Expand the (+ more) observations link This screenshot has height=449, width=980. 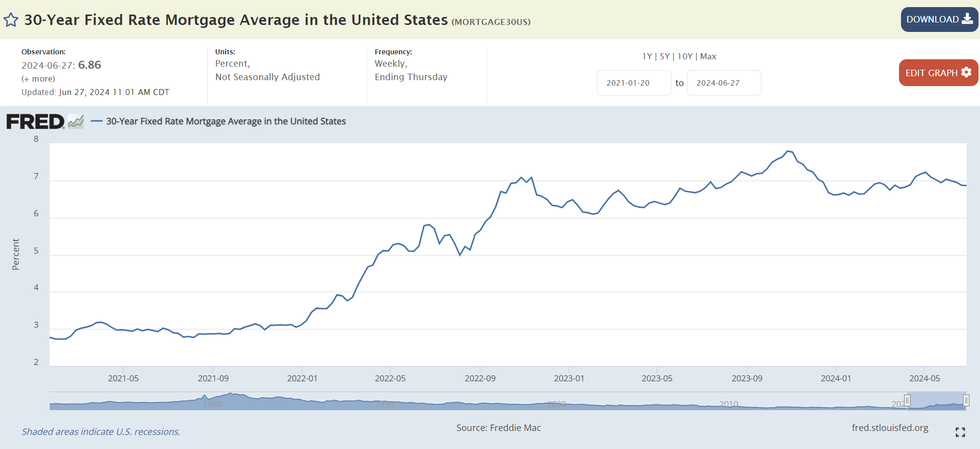pos(41,78)
